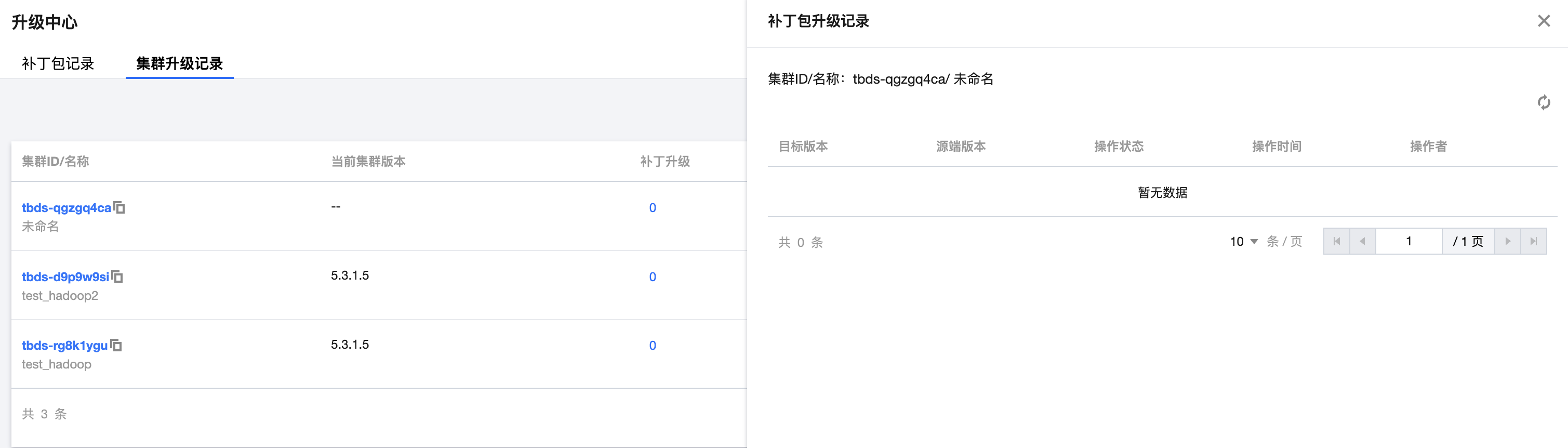Click patch upgrade count for tbds-qgzgq4ca
Screen dimensions: 1568x448
click(x=652, y=207)
